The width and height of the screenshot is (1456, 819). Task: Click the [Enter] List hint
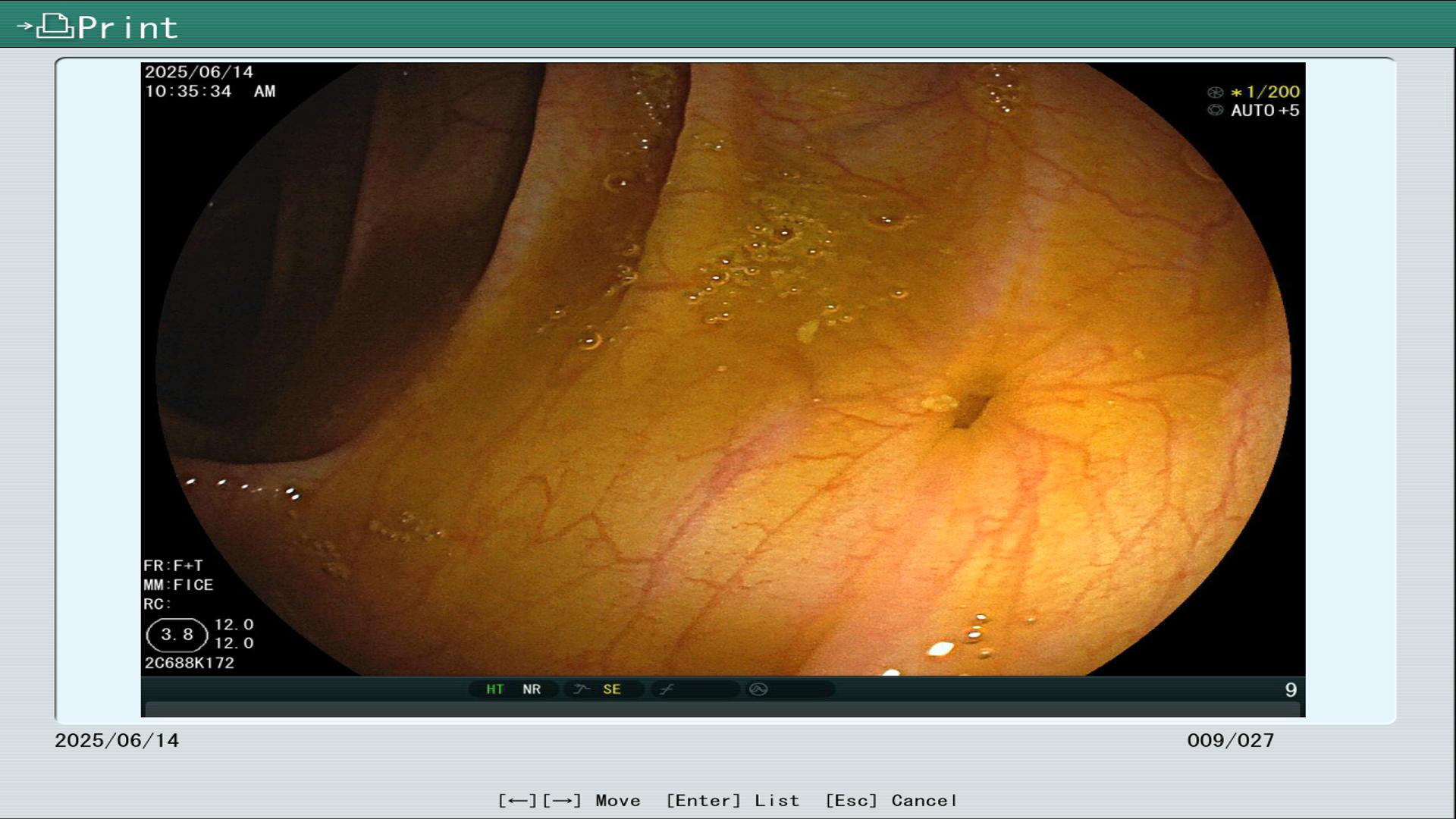click(x=733, y=801)
